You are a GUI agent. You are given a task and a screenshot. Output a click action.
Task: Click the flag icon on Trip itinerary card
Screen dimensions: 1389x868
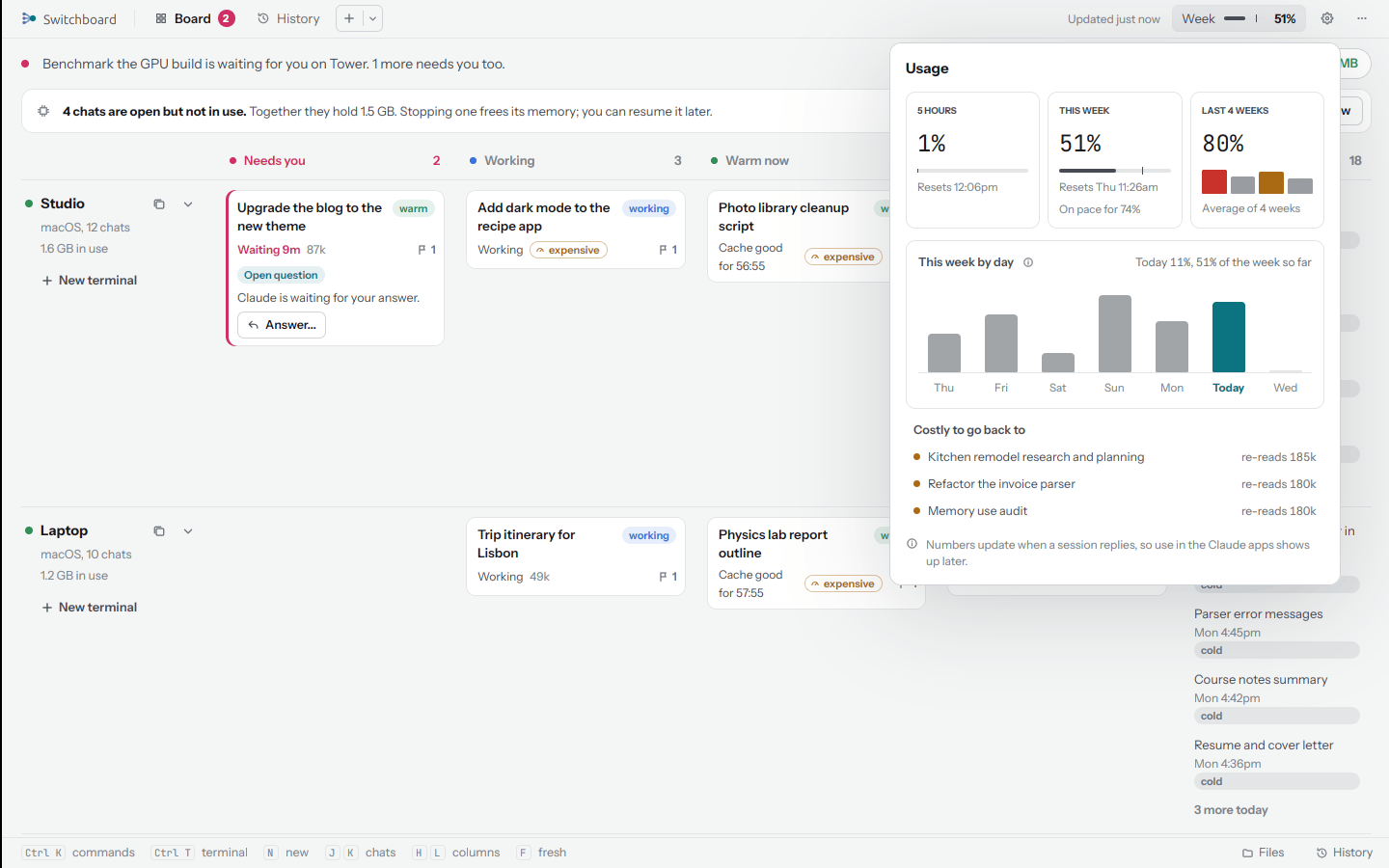pyautogui.click(x=663, y=577)
